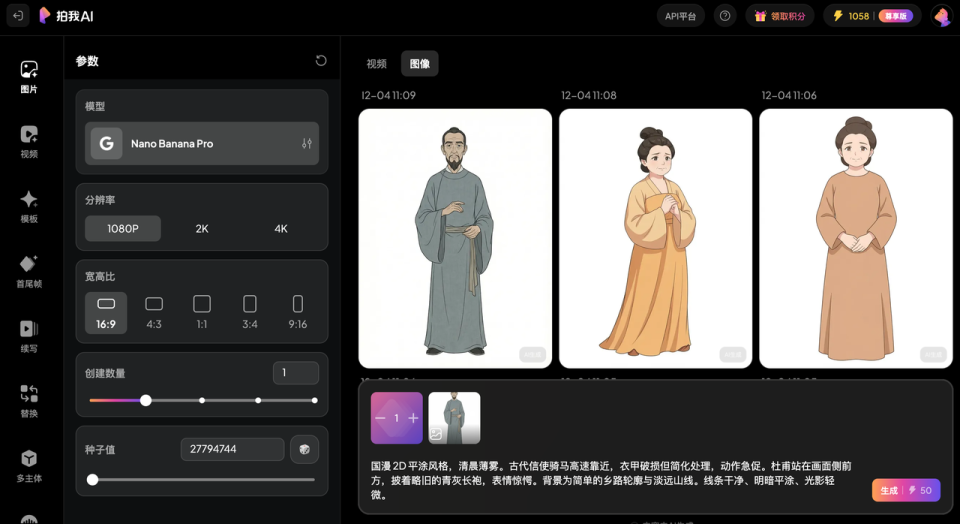Open the bearded man in gray robe image
Screen dimensions: 960x524
click(455, 239)
